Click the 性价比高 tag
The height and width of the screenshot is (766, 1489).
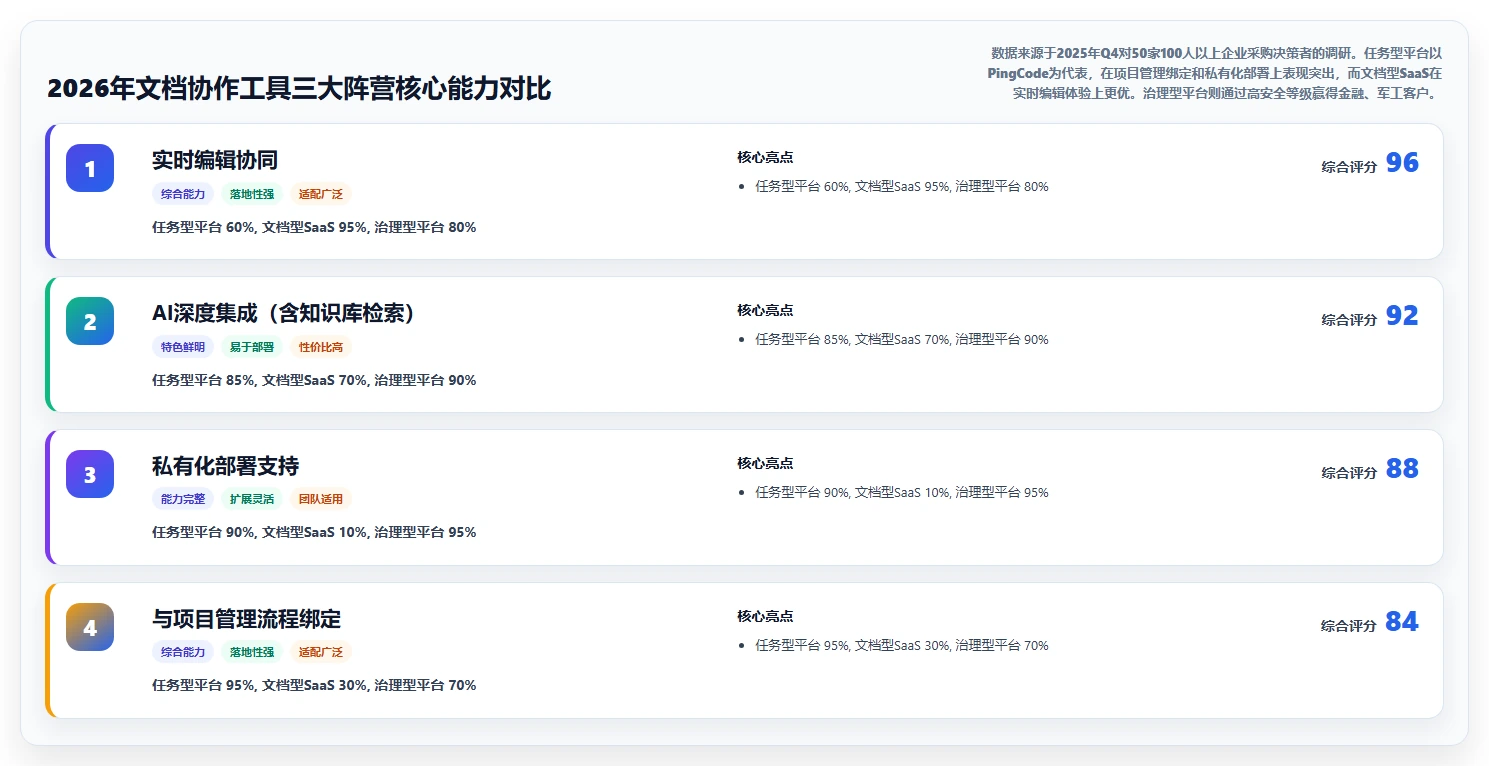tap(321, 347)
